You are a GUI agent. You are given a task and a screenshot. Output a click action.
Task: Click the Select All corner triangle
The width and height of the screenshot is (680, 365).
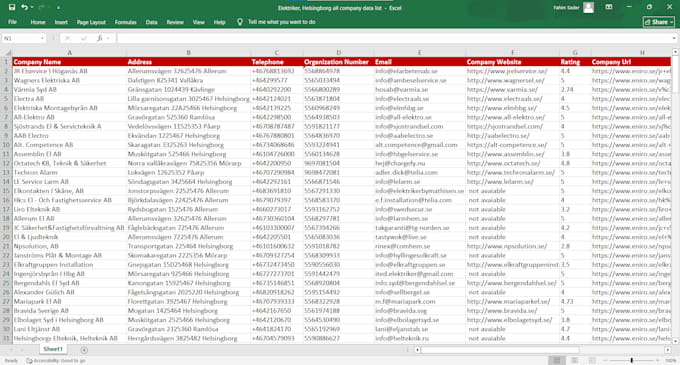point(7,52)
